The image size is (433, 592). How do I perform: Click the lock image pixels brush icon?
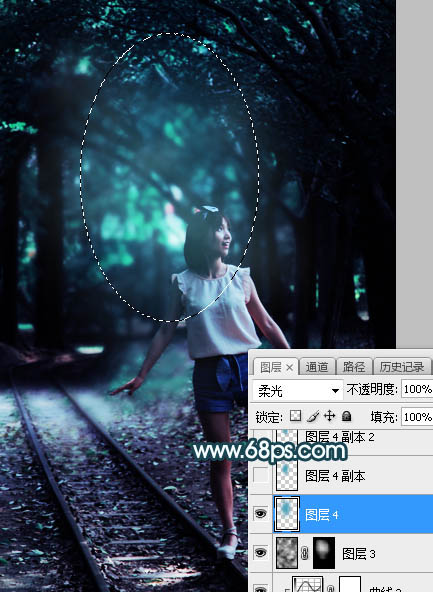pos(313,416)
